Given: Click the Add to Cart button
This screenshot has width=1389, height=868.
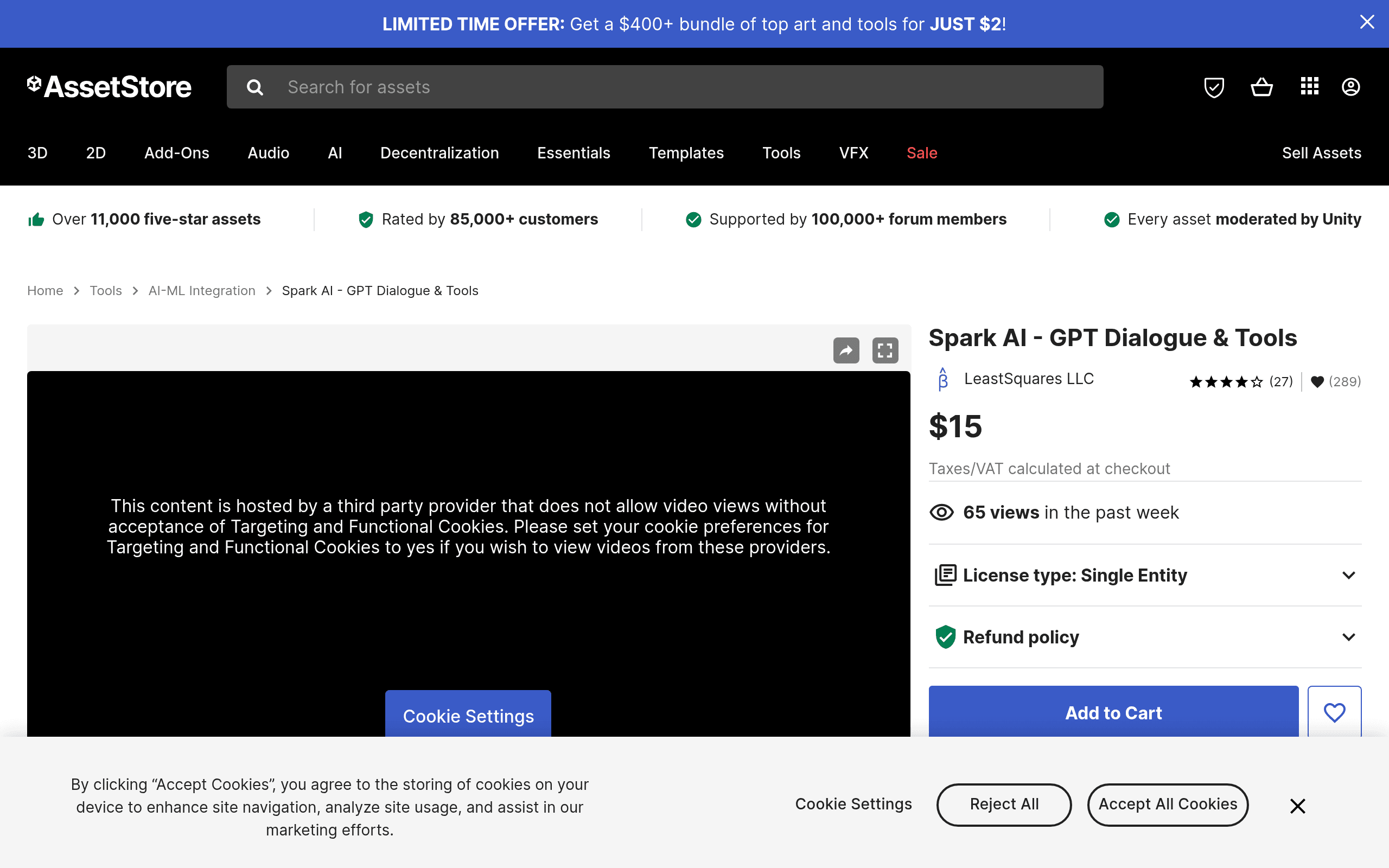Looking at the screenshot, I should tap(1113, 712).
